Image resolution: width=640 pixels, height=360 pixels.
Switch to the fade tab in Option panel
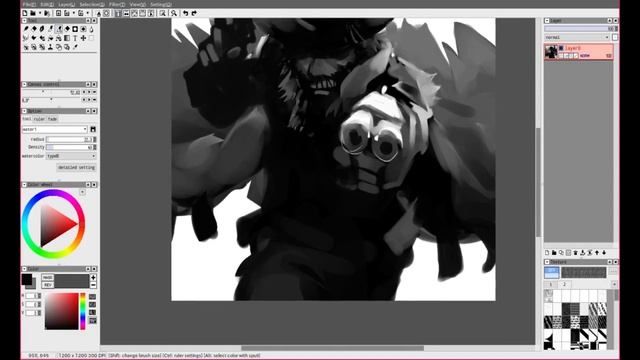[x=52, y=119]
